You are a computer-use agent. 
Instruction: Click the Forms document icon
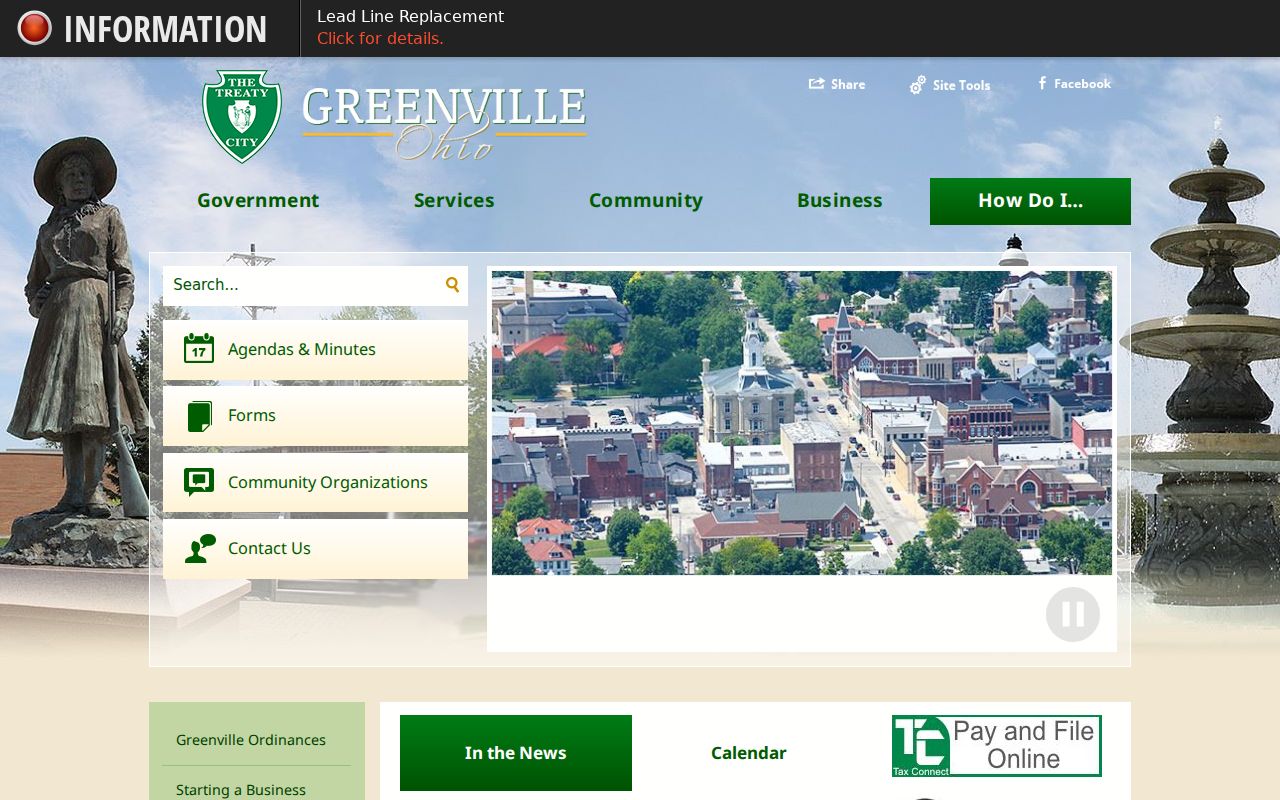[199, 415]
